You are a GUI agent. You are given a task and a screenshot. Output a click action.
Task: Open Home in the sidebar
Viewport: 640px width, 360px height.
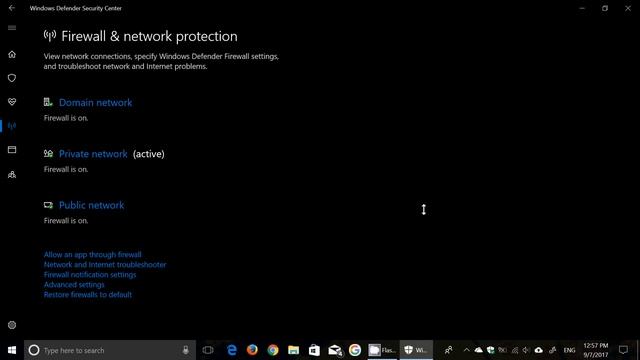pos(12,54)
